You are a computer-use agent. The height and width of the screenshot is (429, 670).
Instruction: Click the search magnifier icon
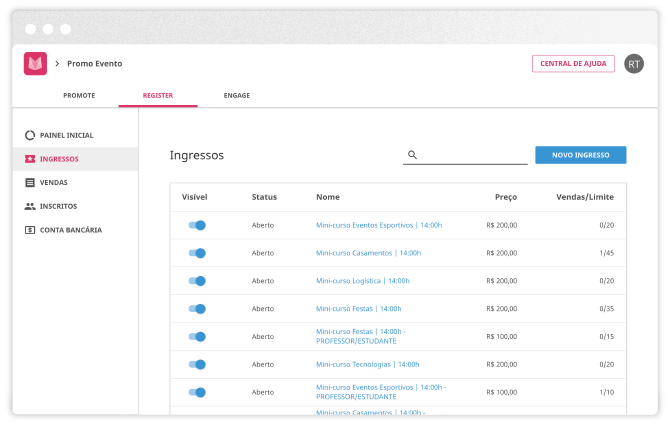tap(412, 155)
